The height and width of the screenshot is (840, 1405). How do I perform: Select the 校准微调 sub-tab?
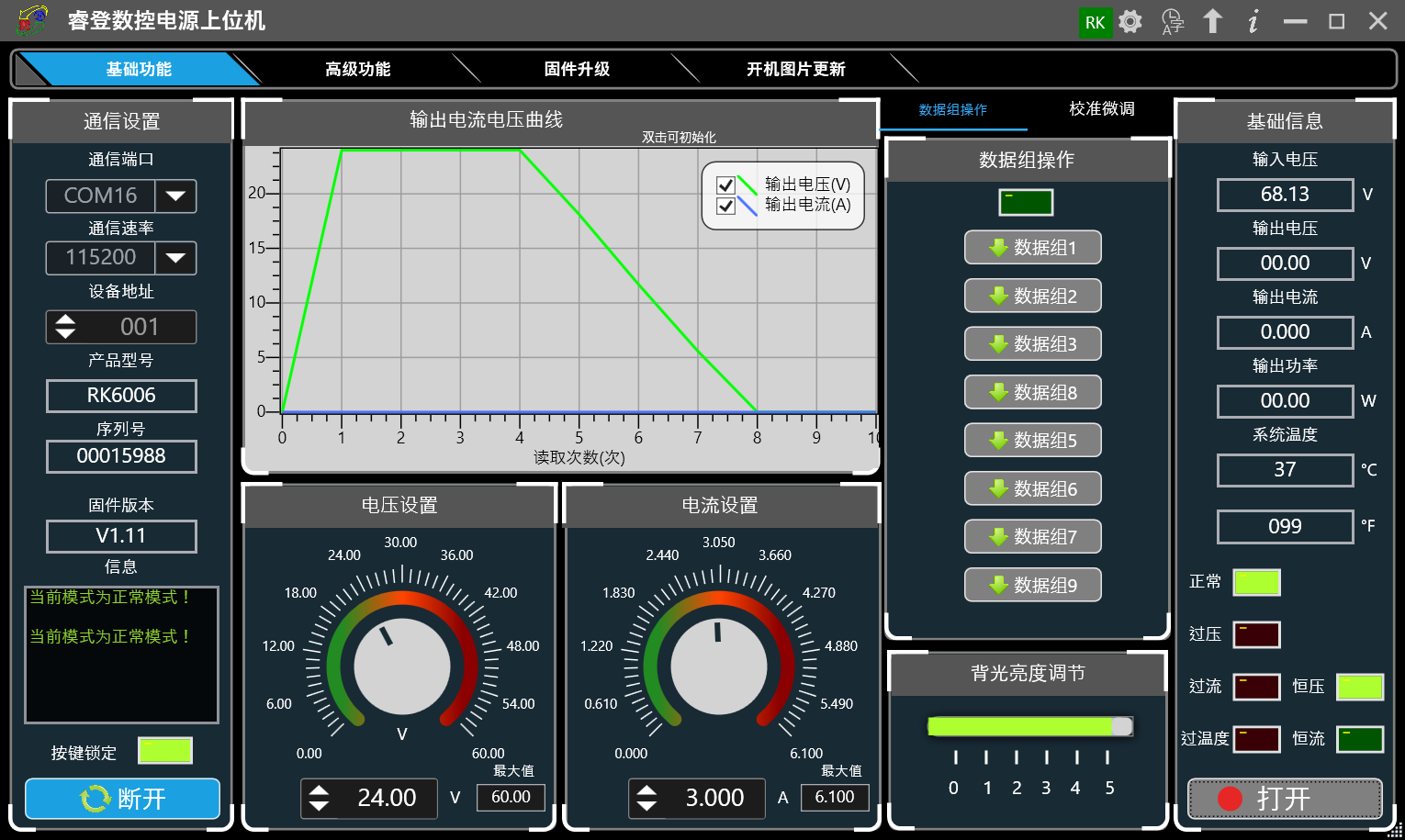pos(1102,108)
